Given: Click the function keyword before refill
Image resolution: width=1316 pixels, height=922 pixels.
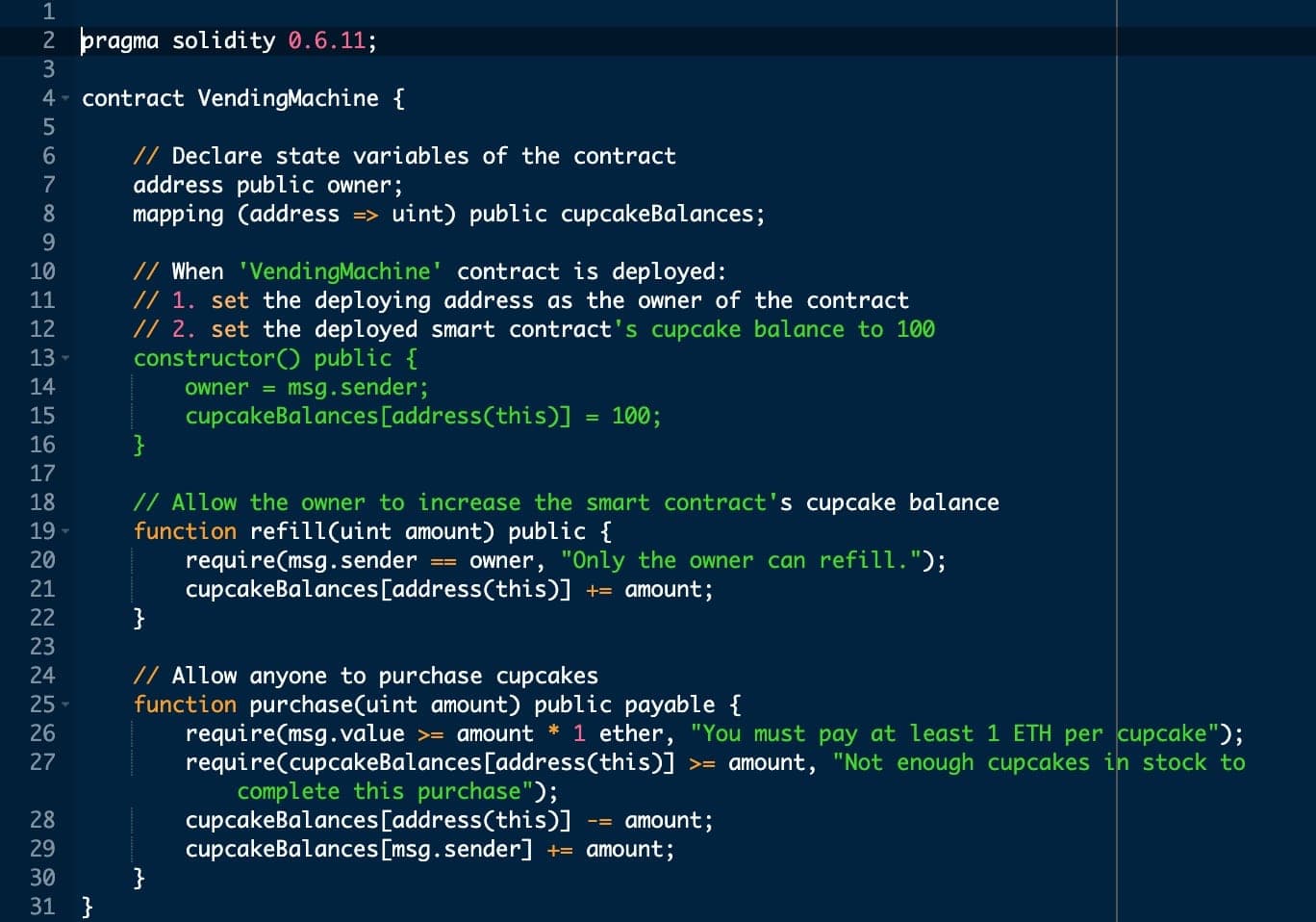Looking at the screenshot, I should tap(185, 530).
